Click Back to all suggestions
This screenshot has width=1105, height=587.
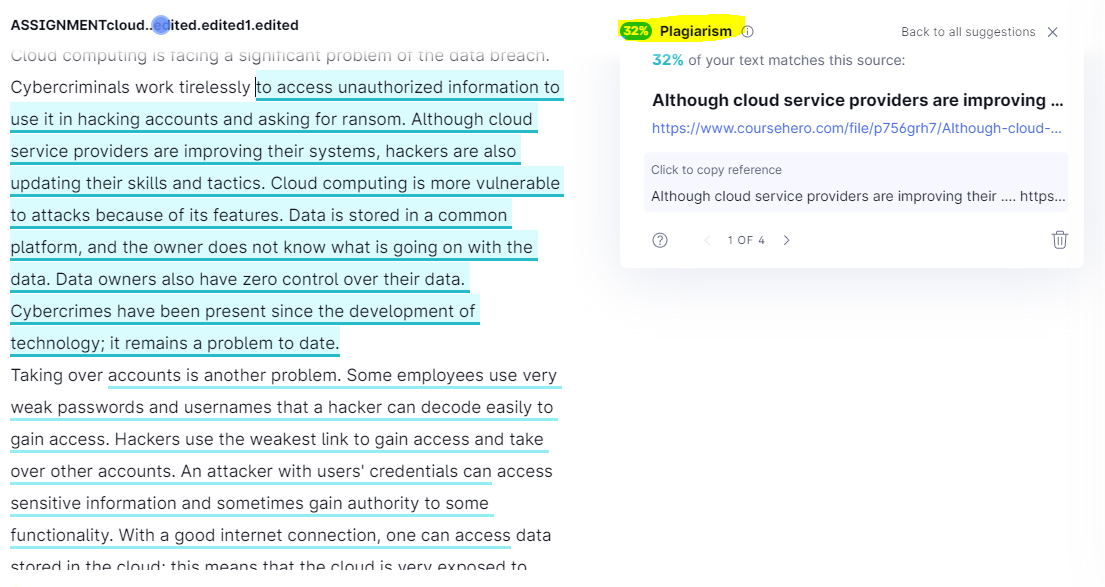point(968,32)
